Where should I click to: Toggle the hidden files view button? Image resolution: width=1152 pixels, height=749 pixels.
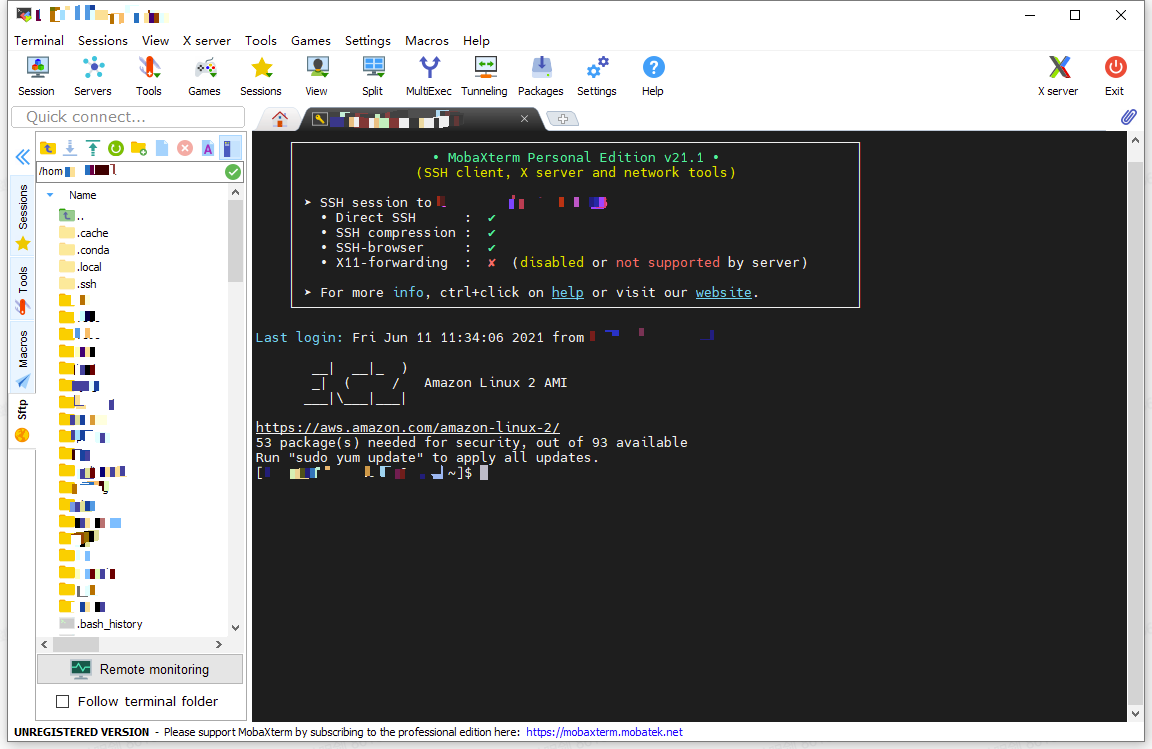coord(230,148)
